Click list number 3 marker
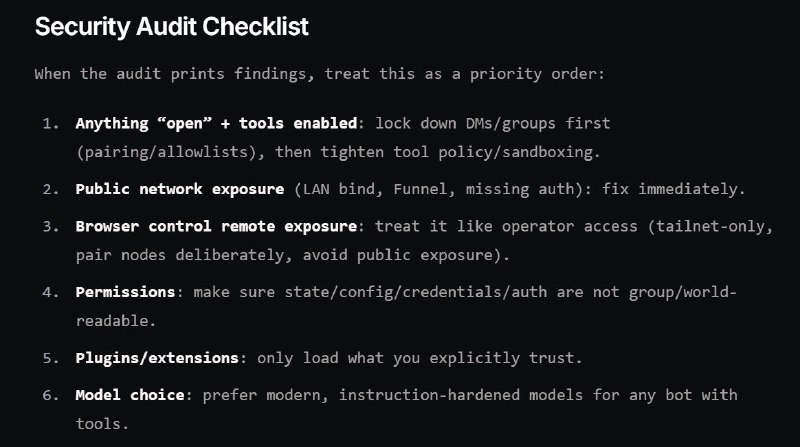This screenshot has width=800, height=447. (x=50, y=226)
